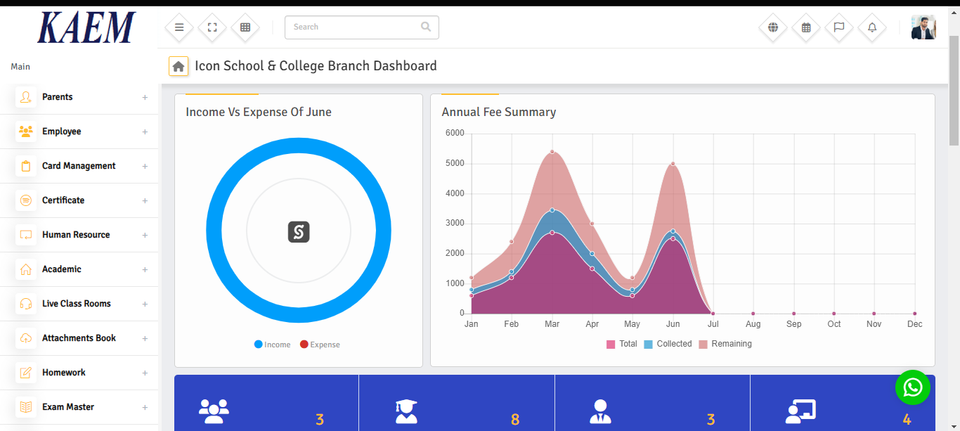Viewport: 960px width, 431px height.
Task: Click the green WhatsApp chat button
Action: pos(912,387)
